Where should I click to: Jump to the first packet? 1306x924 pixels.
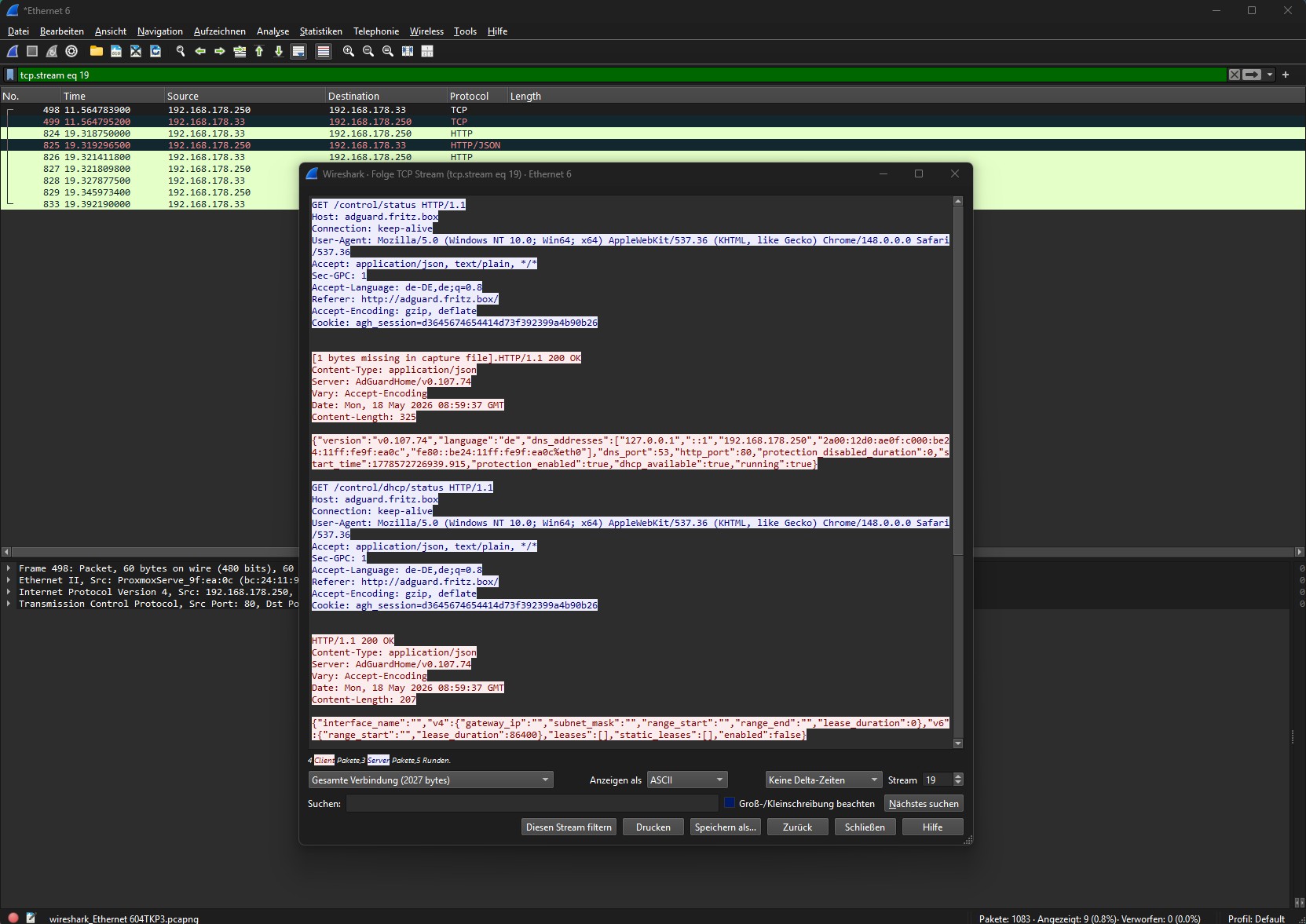259,51
